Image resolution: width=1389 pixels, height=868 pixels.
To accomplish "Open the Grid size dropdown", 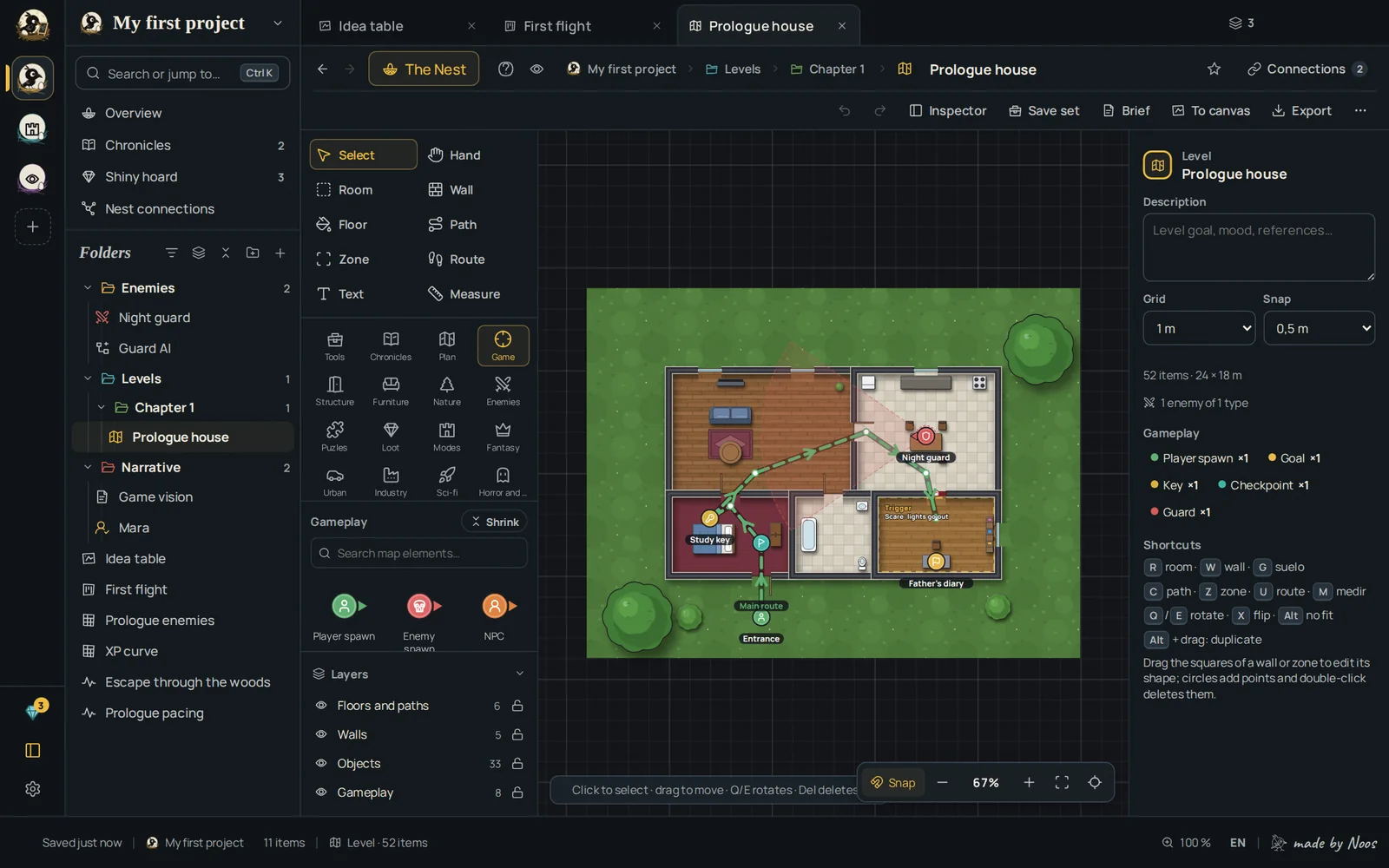I will tap(1199, 328).
